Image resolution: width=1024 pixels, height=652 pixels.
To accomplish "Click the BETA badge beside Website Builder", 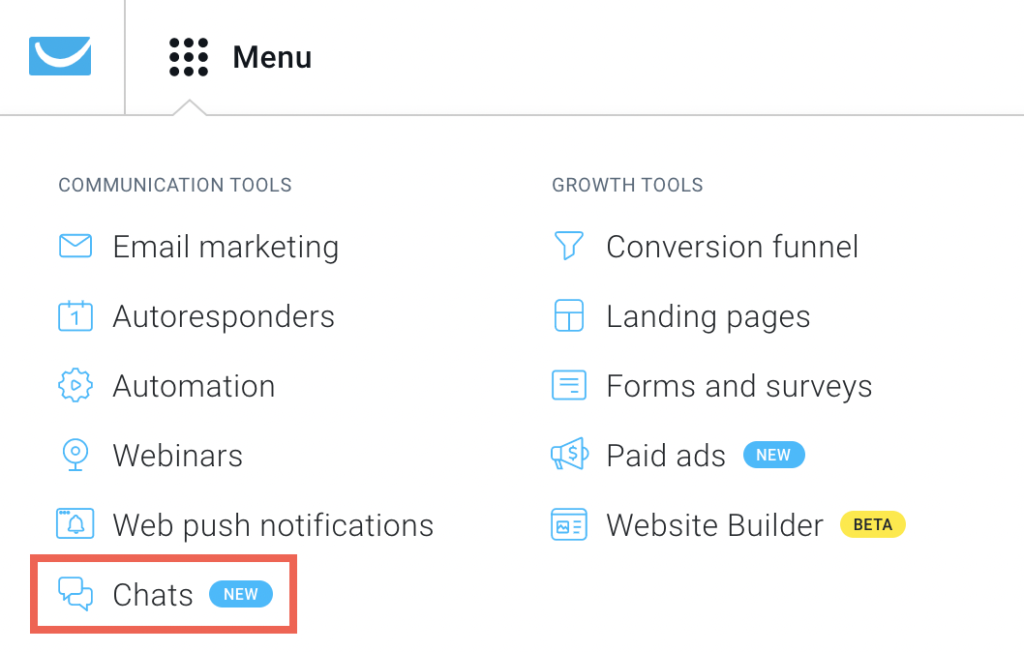I will 872,524.
